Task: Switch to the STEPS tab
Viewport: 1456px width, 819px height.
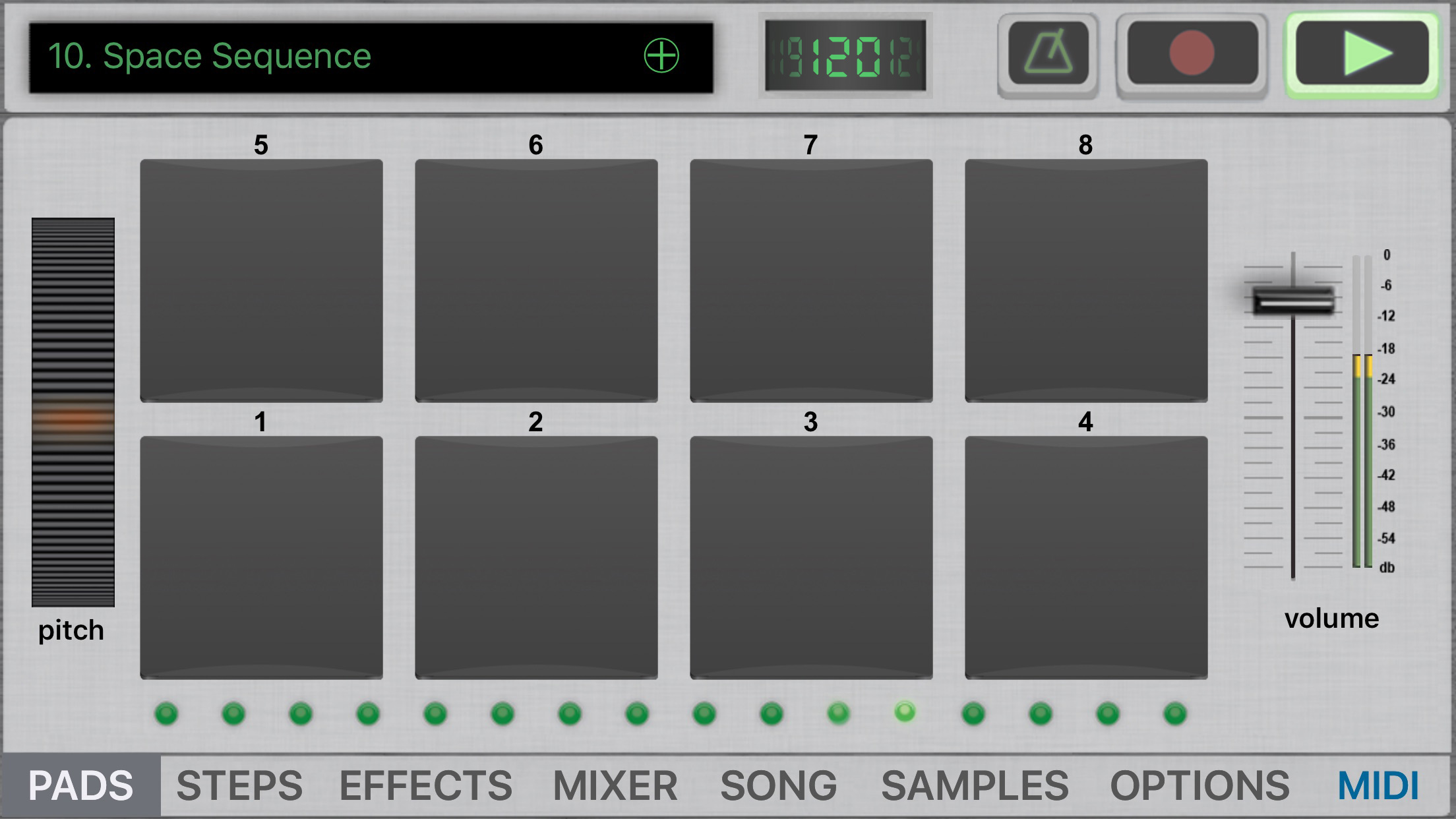Action: [239, 785]
